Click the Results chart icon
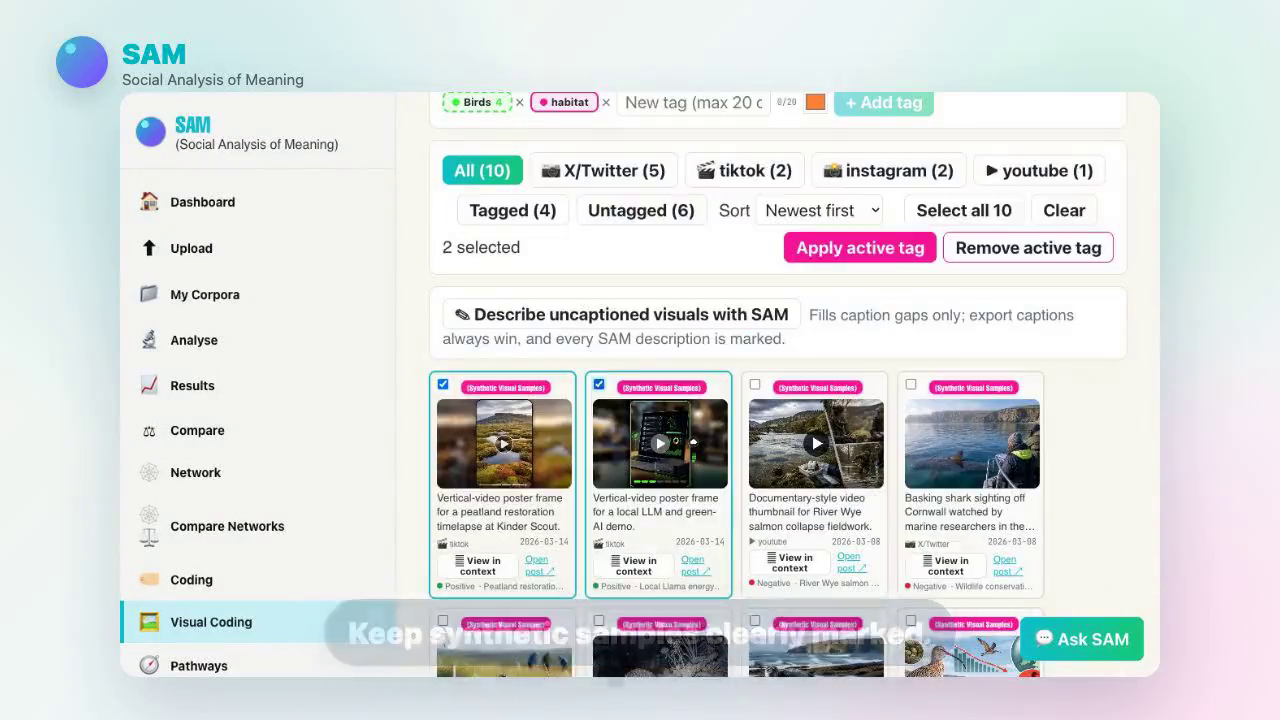This screenshot has height=720, width=1280. 149,385
